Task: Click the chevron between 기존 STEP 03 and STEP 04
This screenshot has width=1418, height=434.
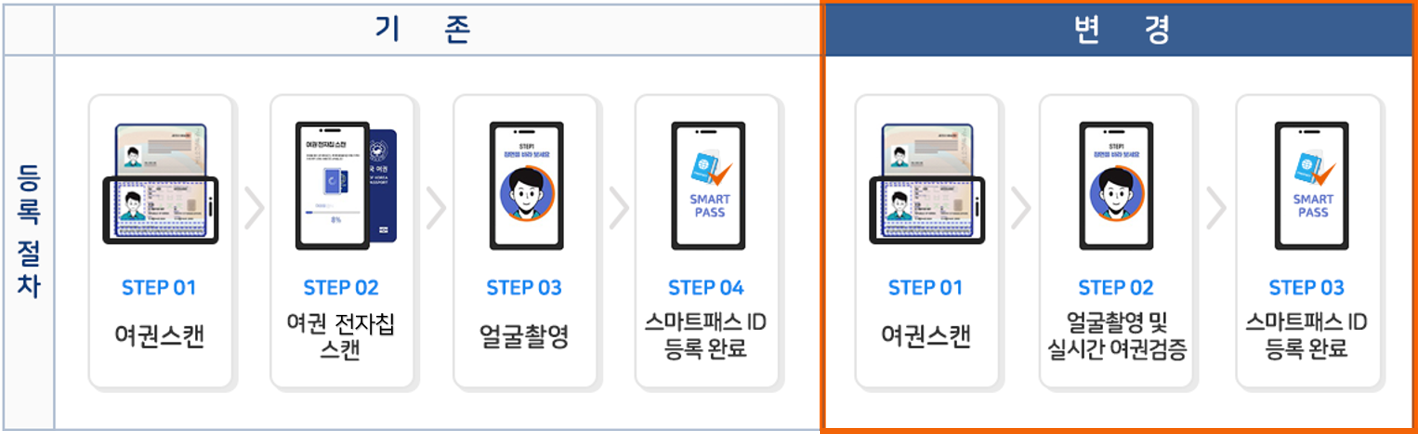Action: tap(618, 208)
